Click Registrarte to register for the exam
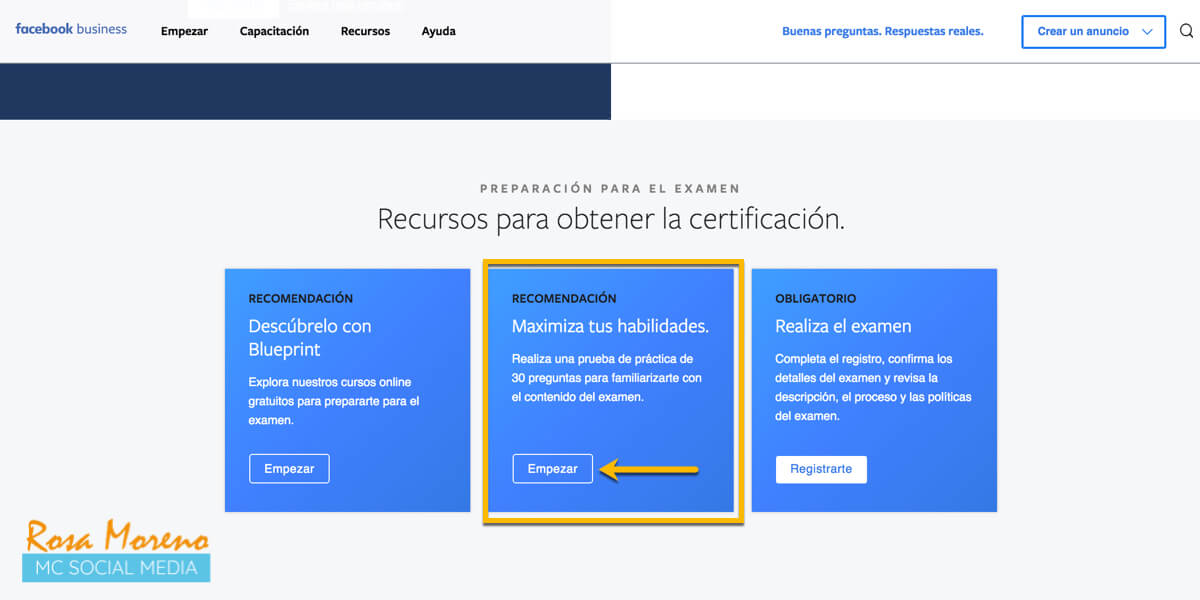 click(821, 469)
